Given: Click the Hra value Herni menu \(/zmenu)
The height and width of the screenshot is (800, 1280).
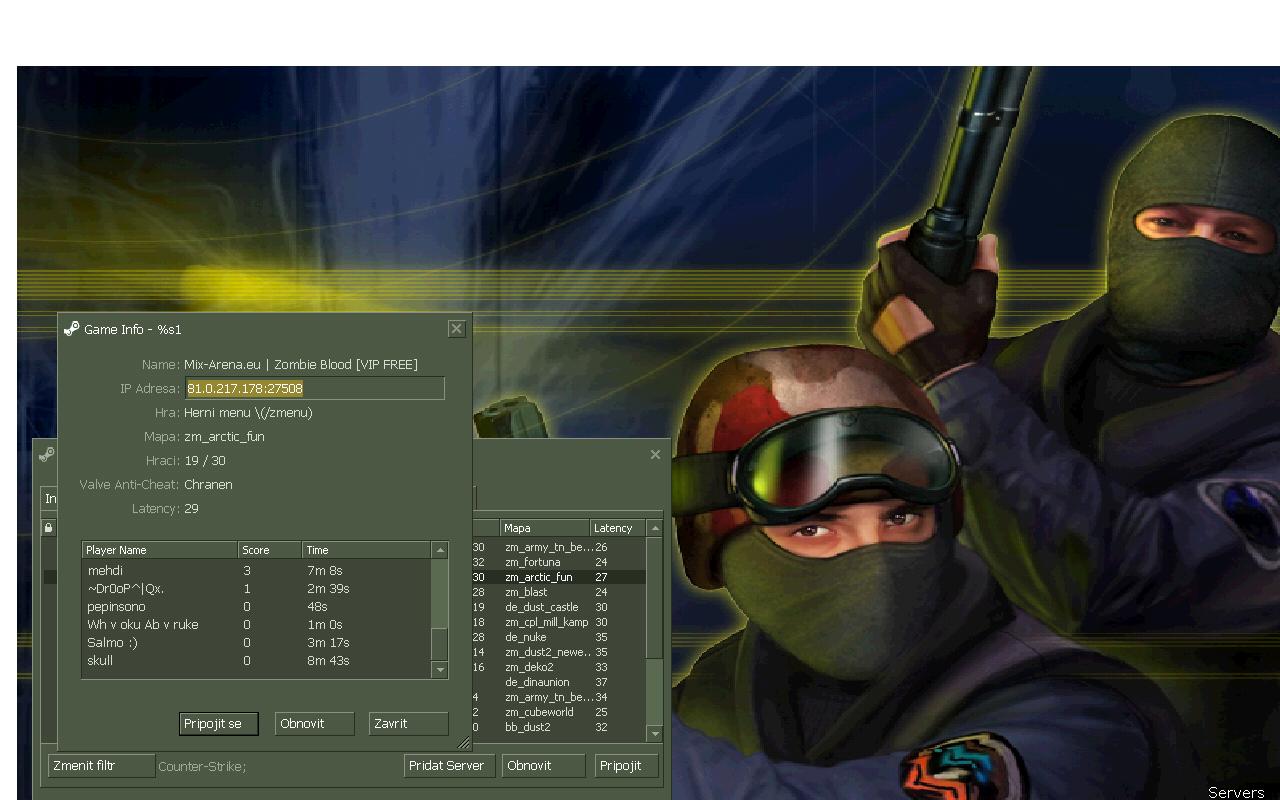Looking at the screenshot, I should pos(248,412).
